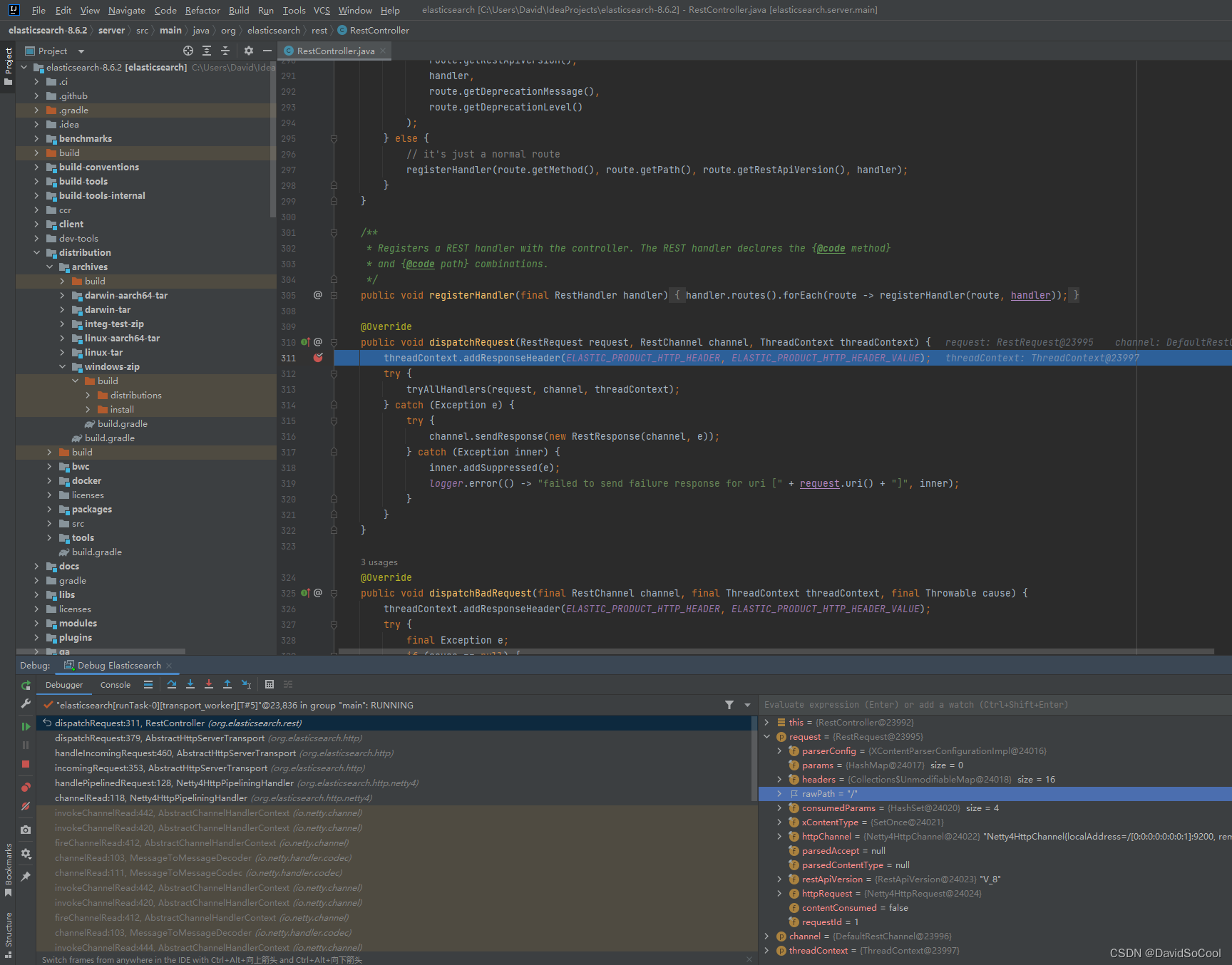Resume program in debugger

click(x=26, y=726)
